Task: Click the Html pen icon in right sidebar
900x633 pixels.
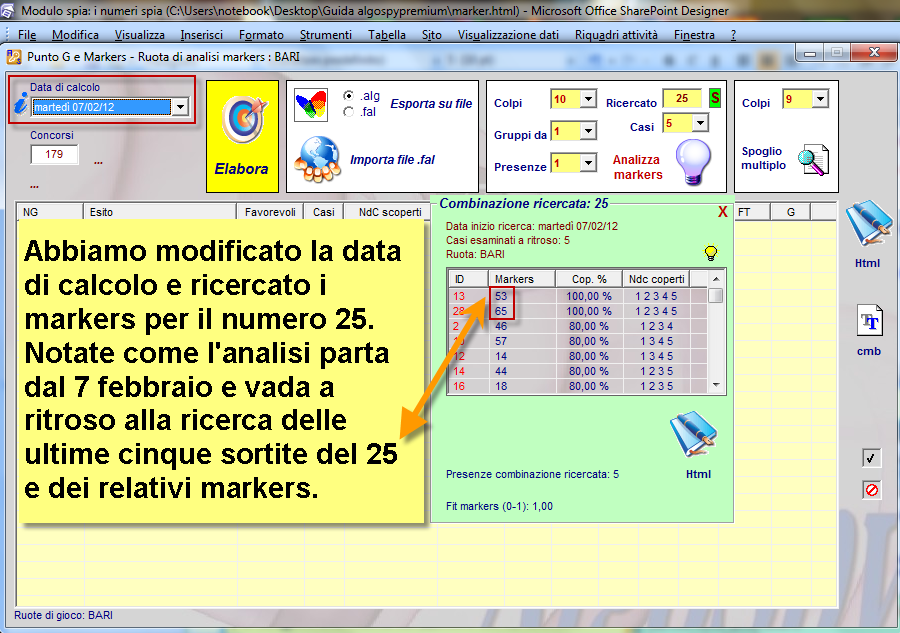Action: [867, 223]
